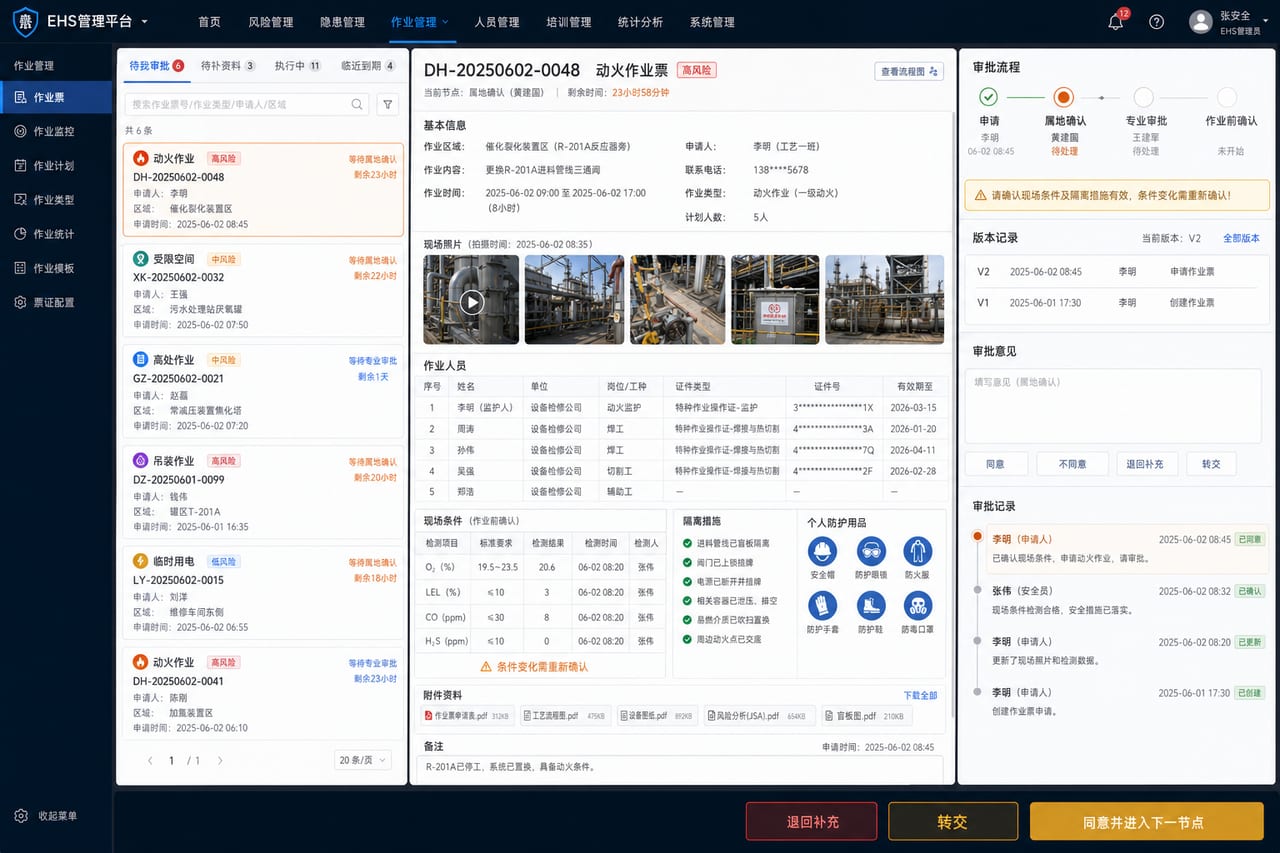Play the first site photo video
This screenshot has height=853, width=1280.
pyautogui.click(x=472, y=302)
